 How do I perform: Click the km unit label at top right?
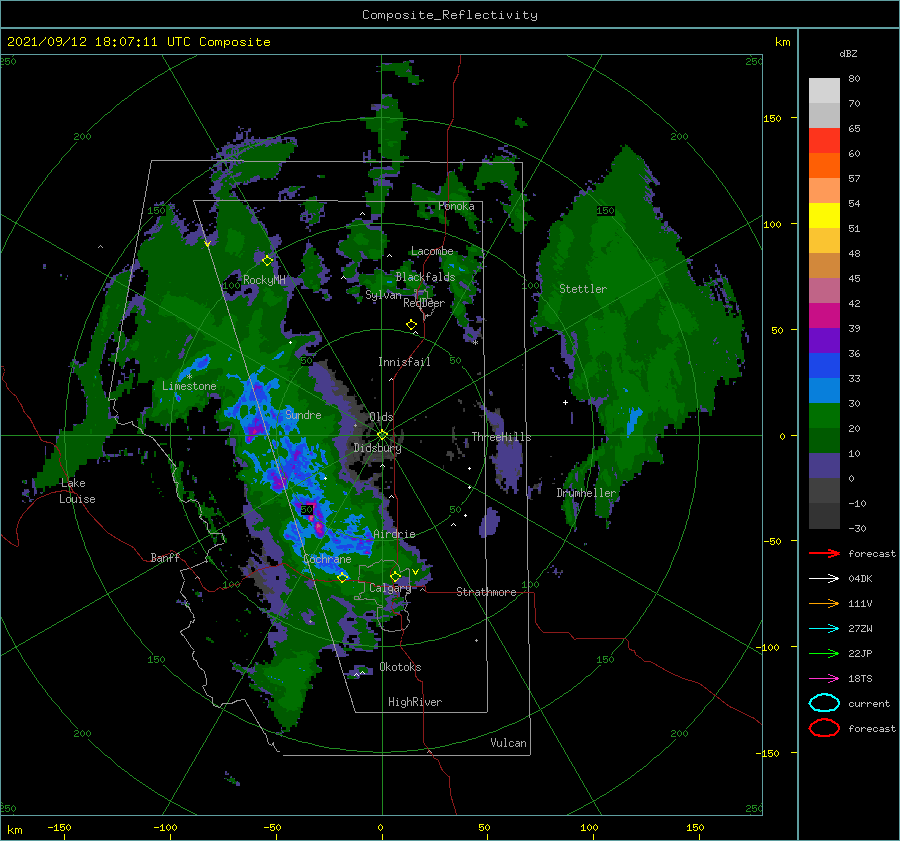point(782,42)
